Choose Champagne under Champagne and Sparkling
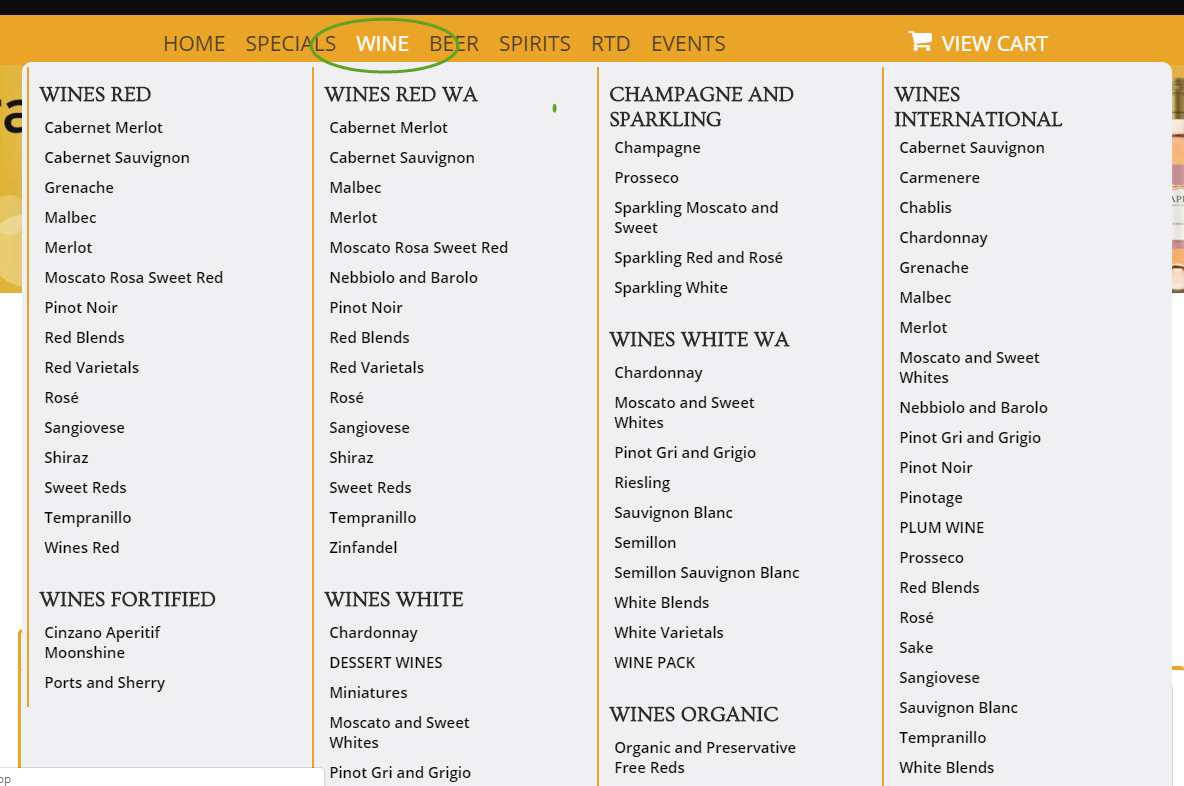The height and width of the screenshot is (786, 1184). pos(657,148)
